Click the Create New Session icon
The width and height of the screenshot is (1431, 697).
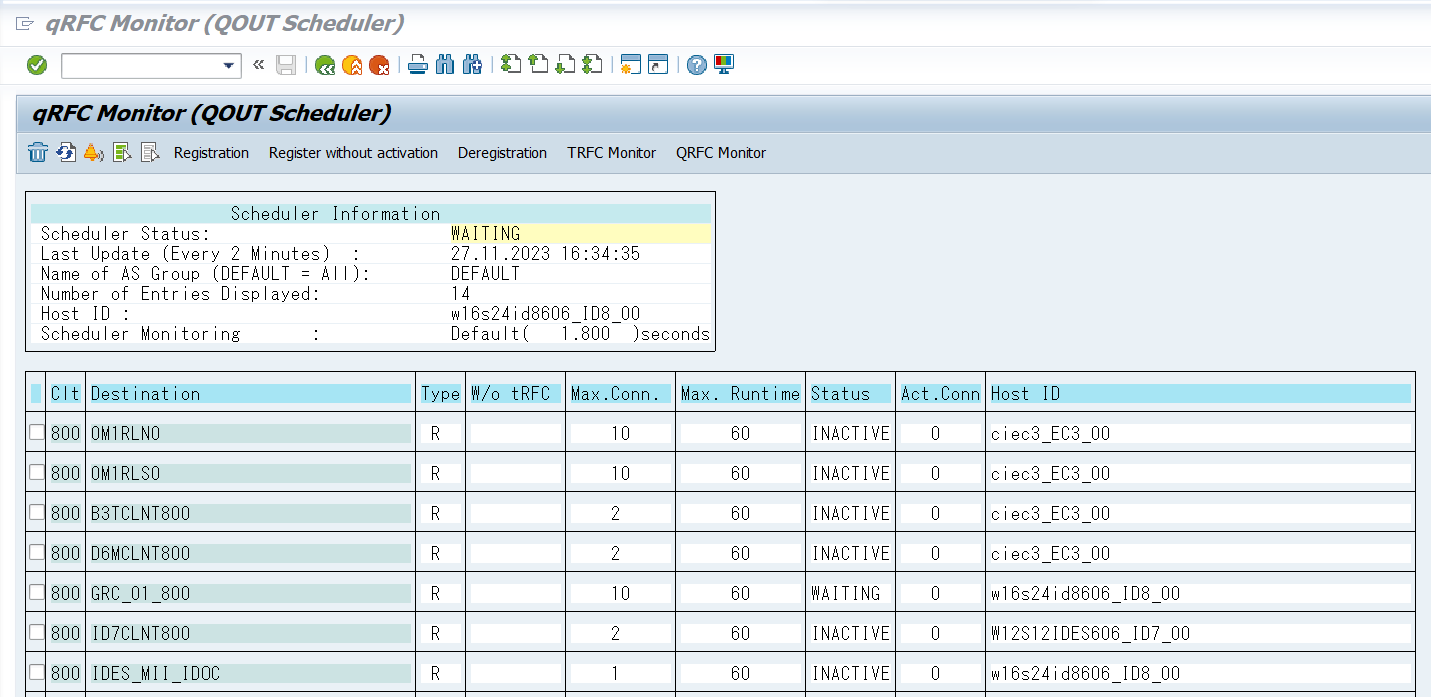(630, 65)
